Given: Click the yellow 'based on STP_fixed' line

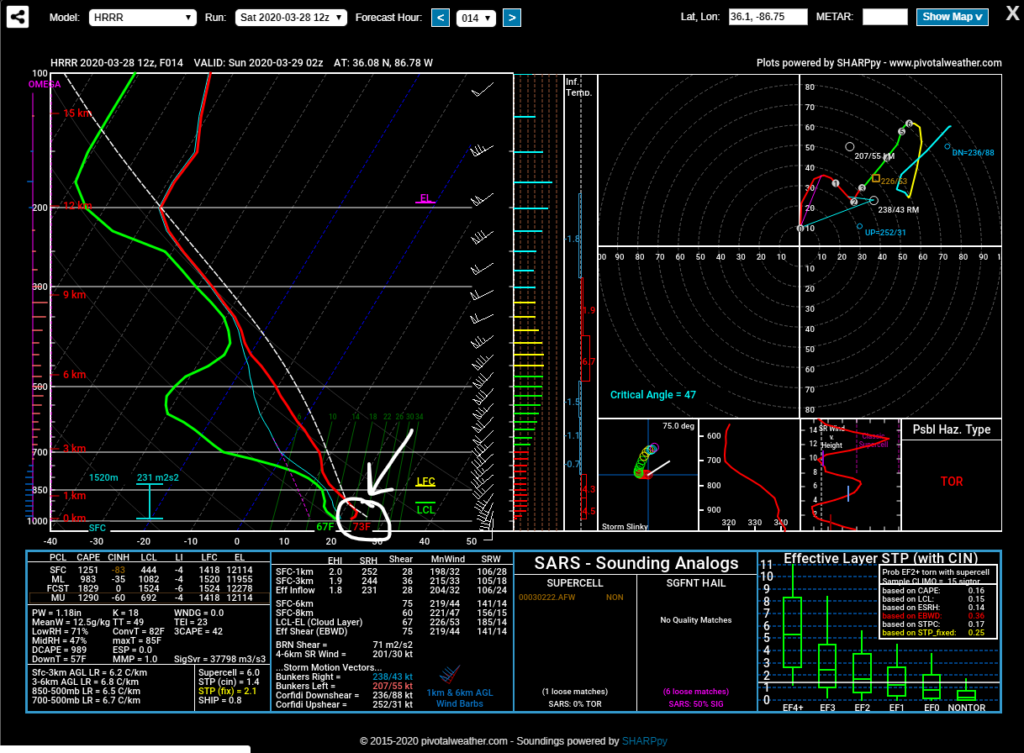Looking at the screenshot, I should pos(933,633).
